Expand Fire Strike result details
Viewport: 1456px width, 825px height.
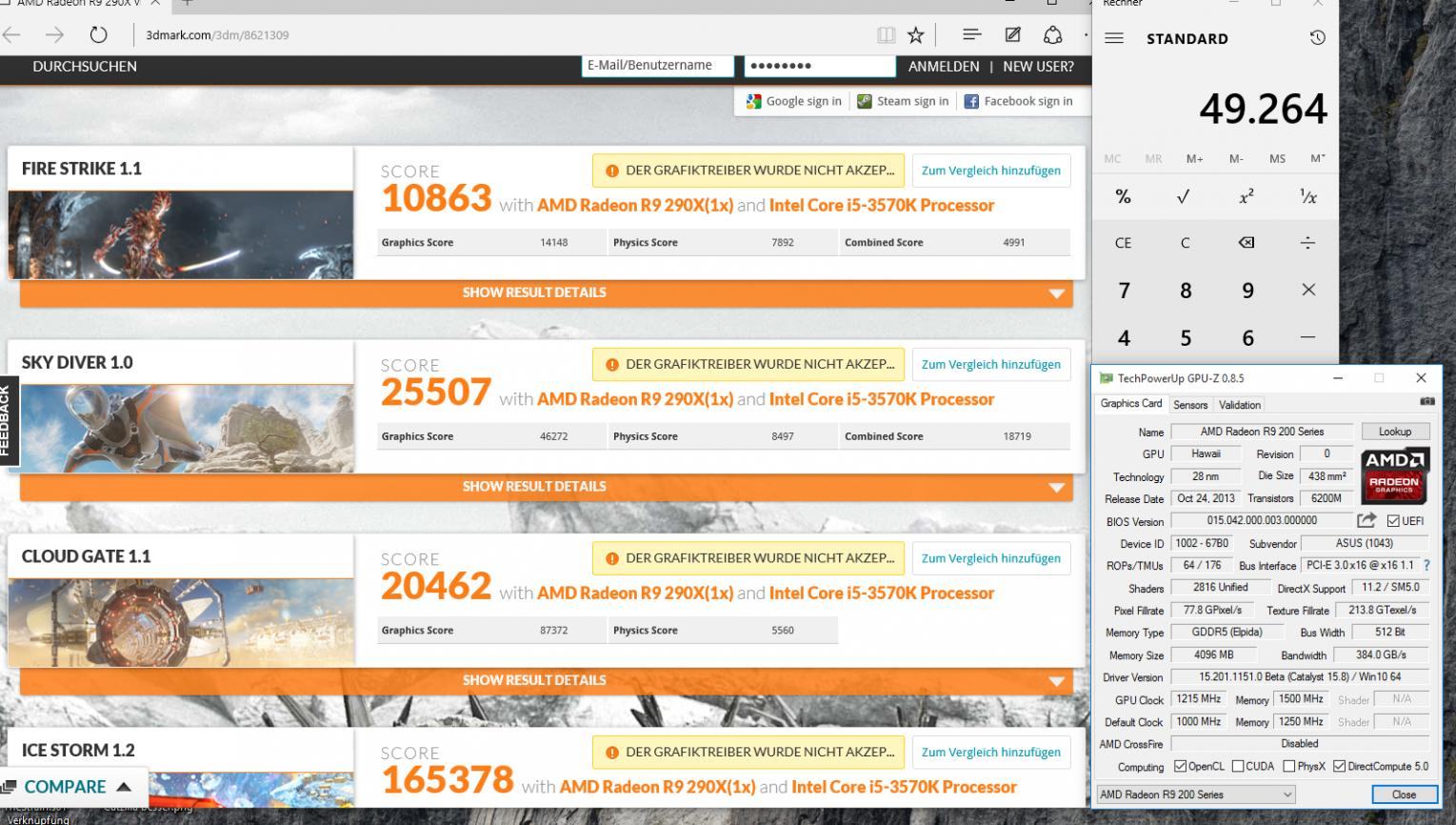[x=546, y=292]
